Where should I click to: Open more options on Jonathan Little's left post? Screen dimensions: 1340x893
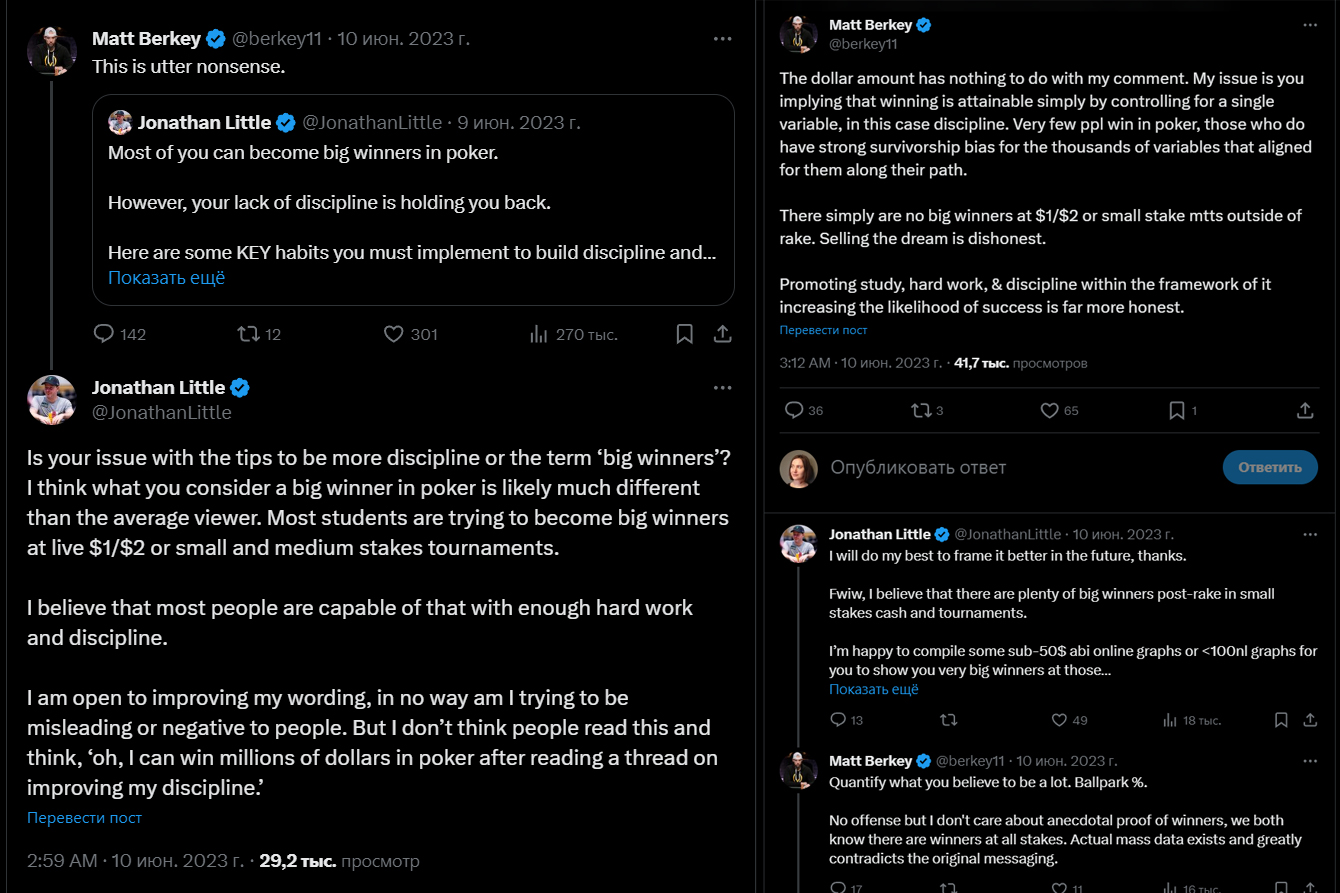pos(722,388)
